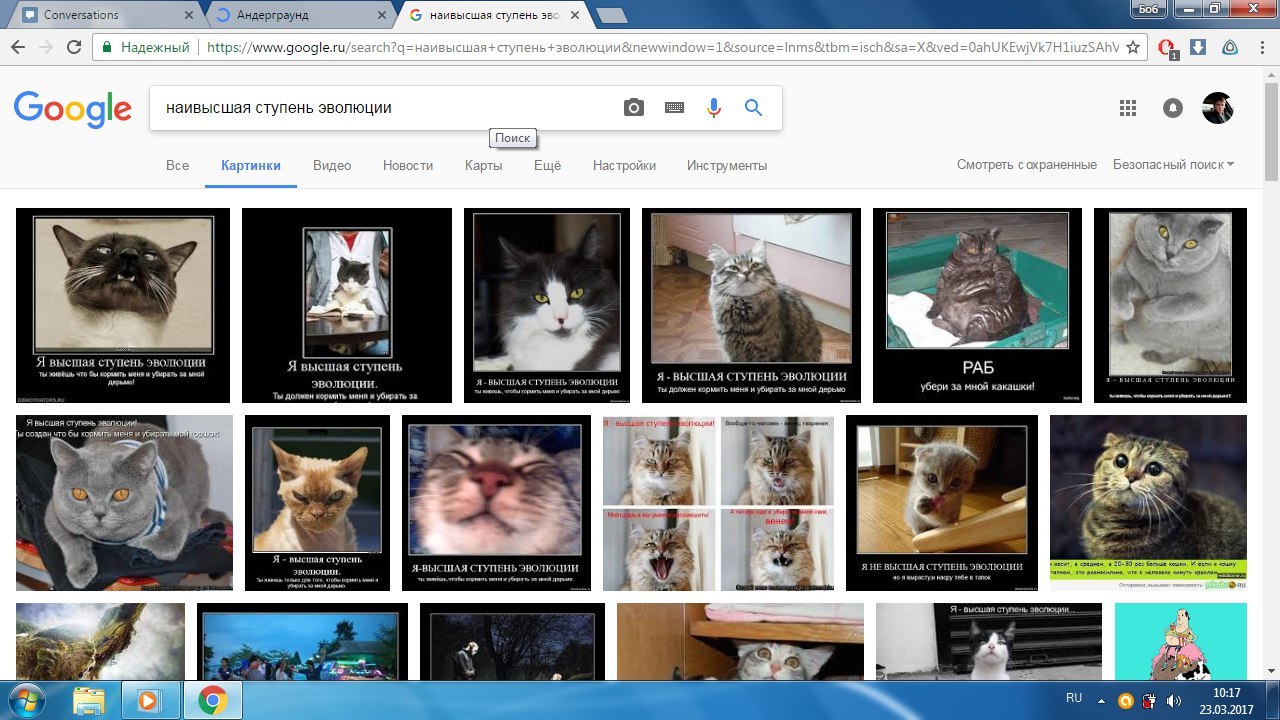Open the Google account avatar
1280x720 pixels.
(1217, 108)
